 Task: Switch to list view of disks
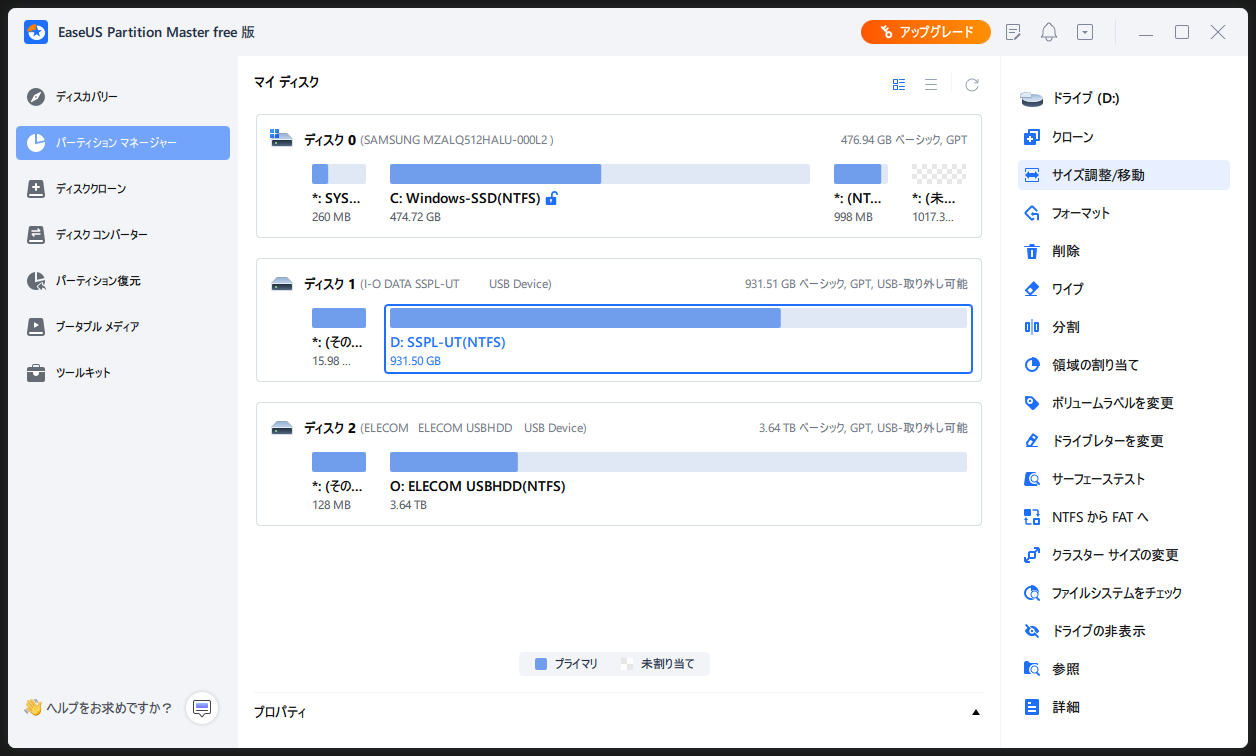(x=931, y=84)
